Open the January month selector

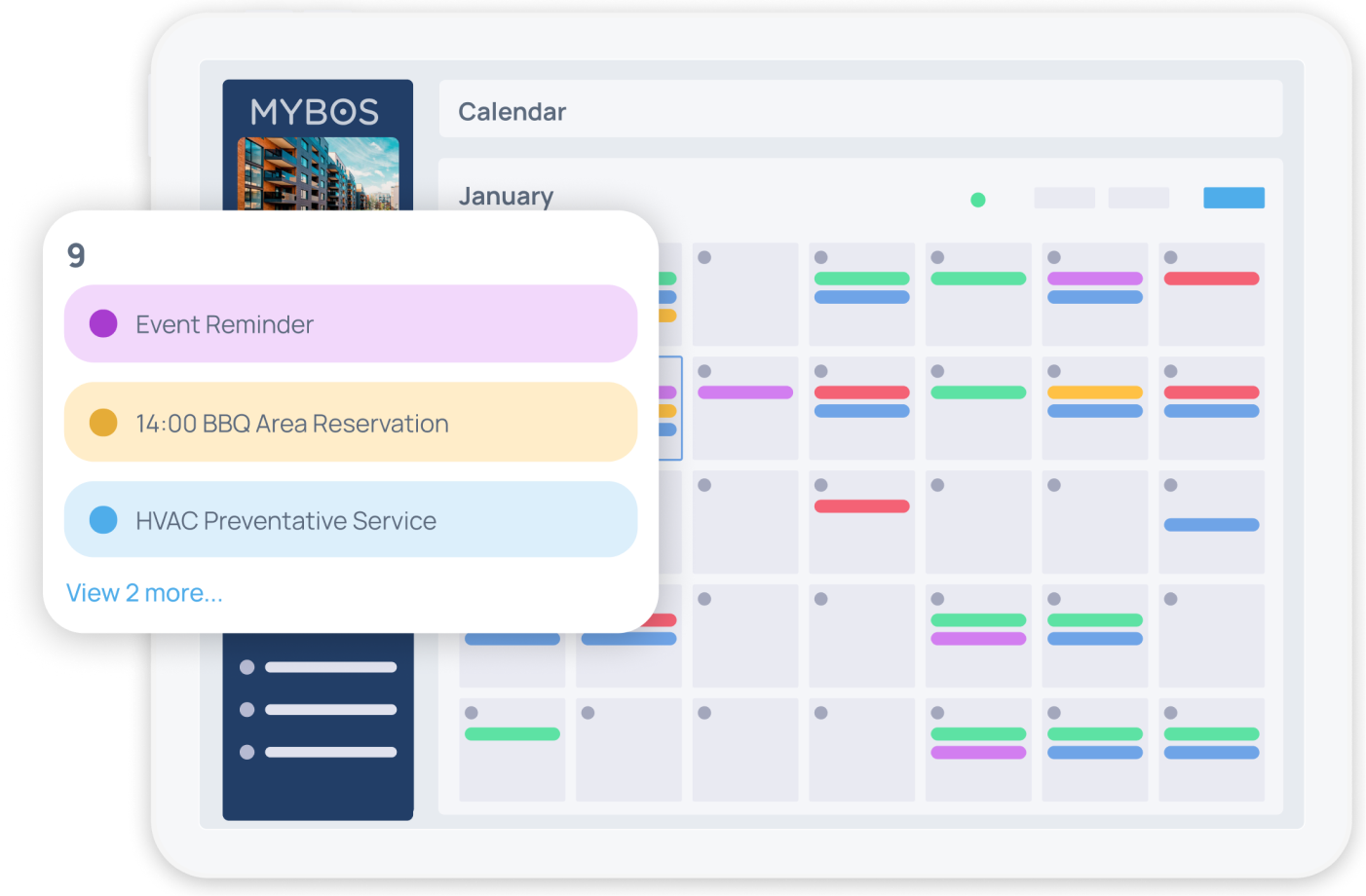tap(506, 196)
